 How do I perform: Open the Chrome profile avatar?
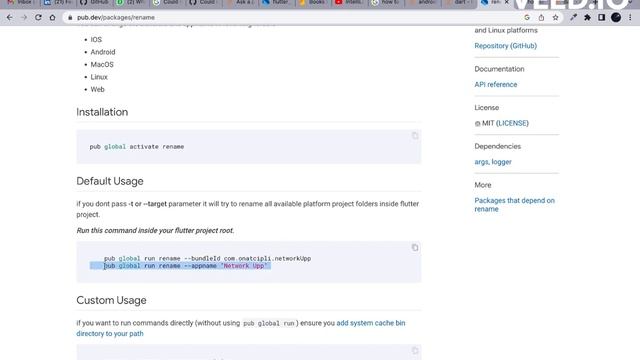[616, 18]
